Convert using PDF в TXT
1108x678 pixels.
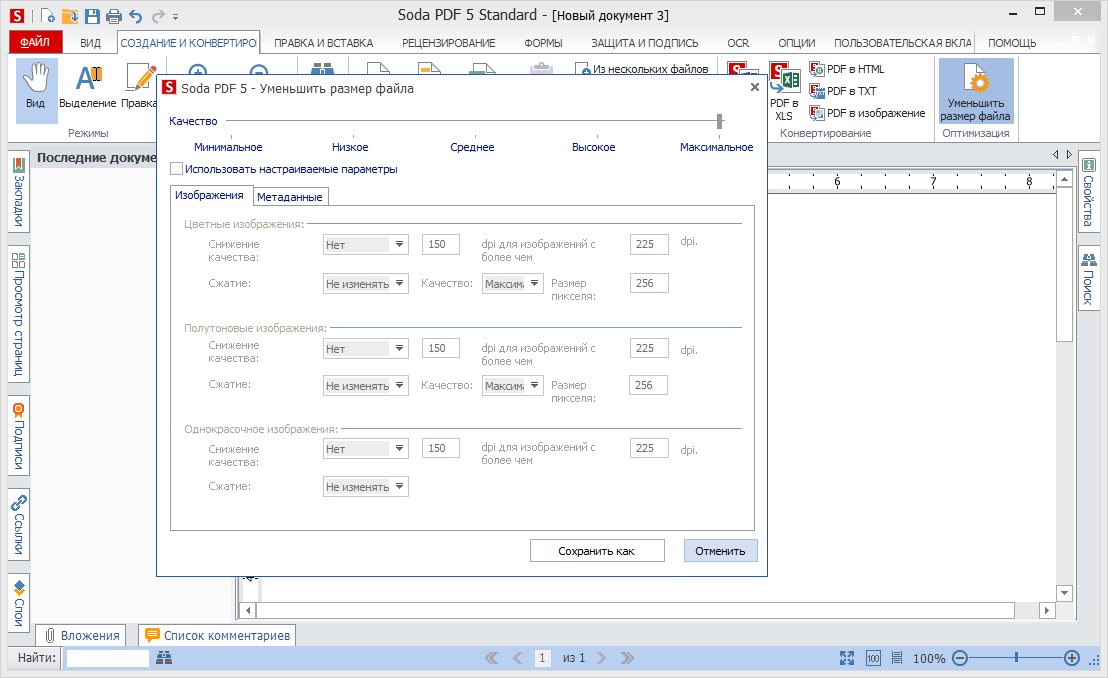point(843,90)
